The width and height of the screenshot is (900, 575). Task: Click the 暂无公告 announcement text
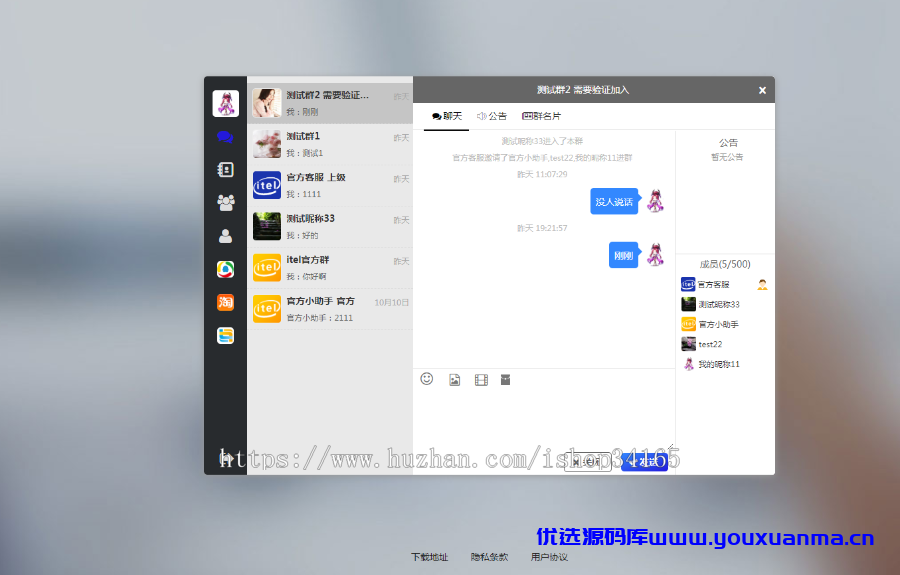coord(727,157)
